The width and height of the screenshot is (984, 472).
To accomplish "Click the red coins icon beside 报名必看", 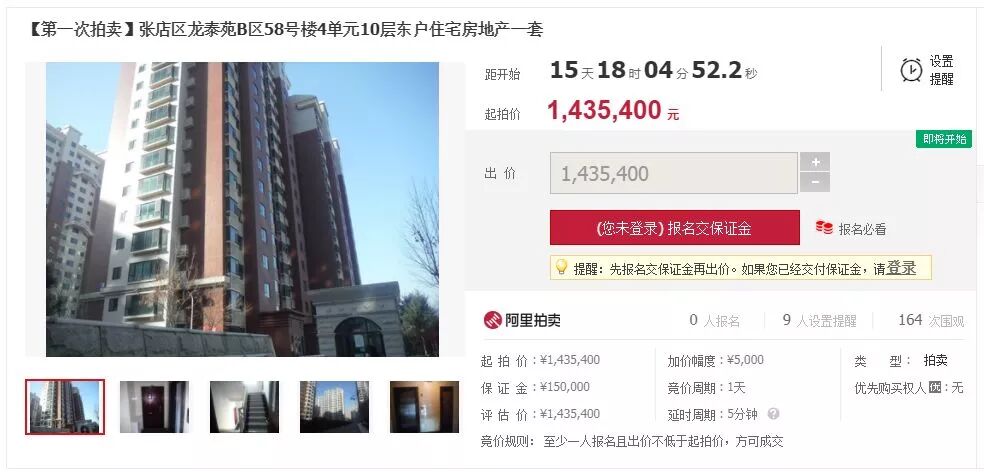I will (x=824, y=228).
